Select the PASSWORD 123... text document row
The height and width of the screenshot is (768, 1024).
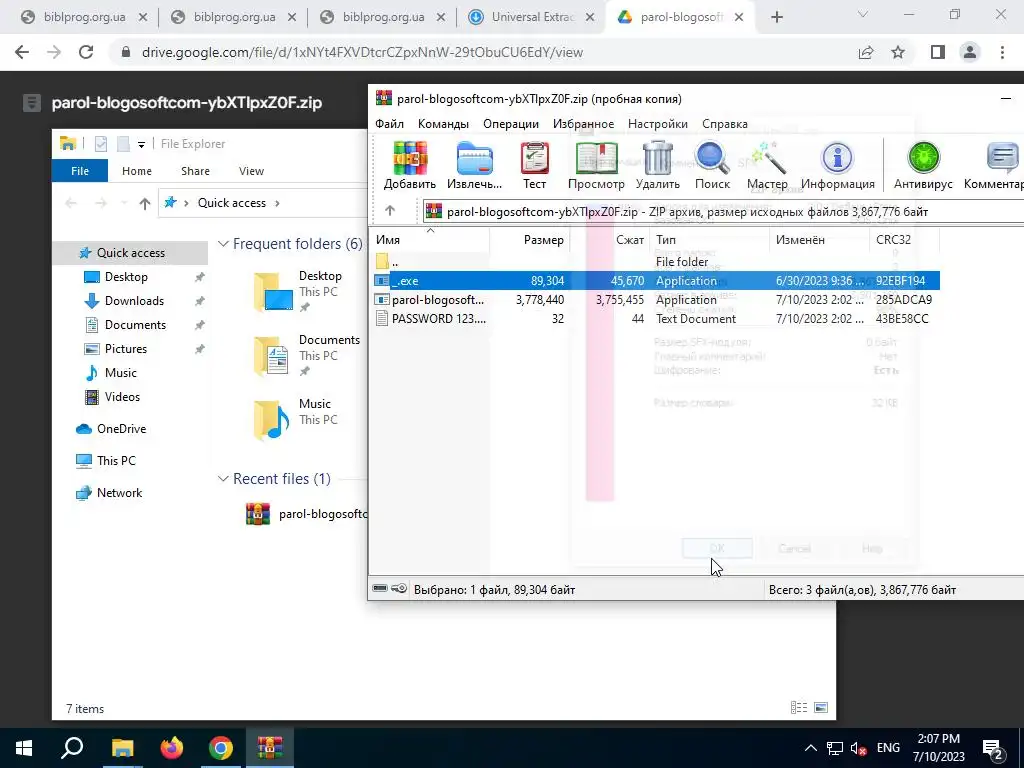(656, 319)
